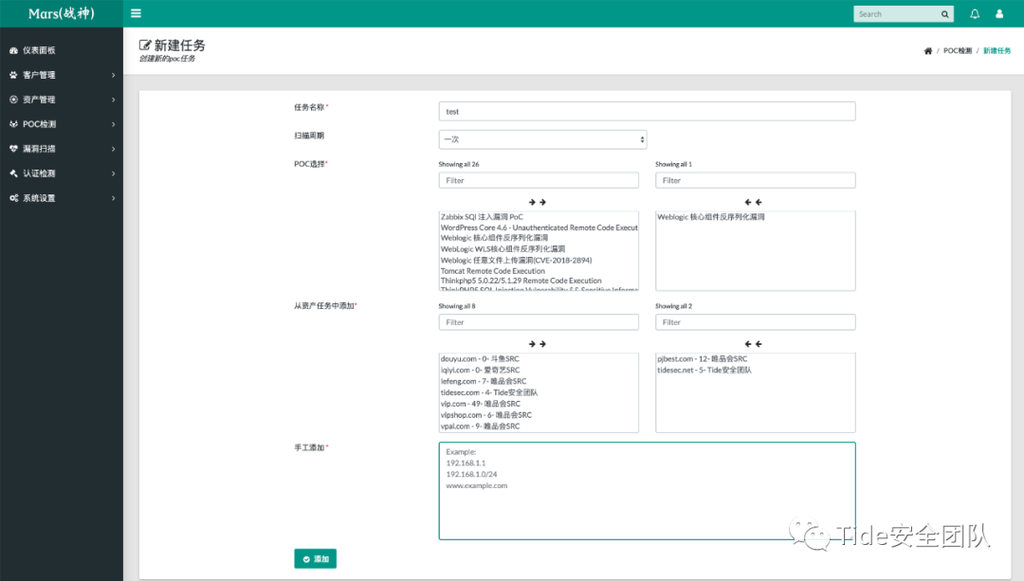Open the user profile icon
The height and width of the screenshot is (581, 1024).
(999, 14)
